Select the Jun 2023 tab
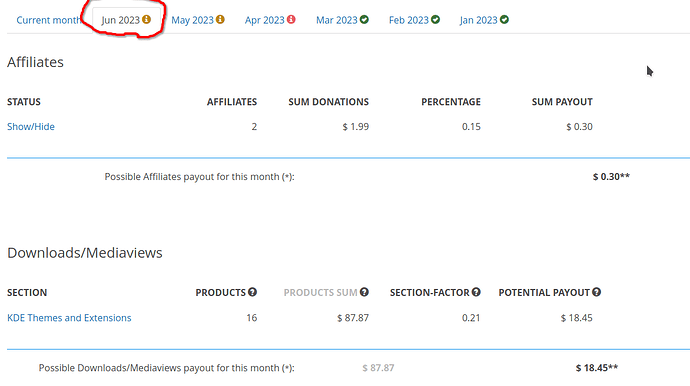This screenshot has height=386, width=690. [126, 20]
